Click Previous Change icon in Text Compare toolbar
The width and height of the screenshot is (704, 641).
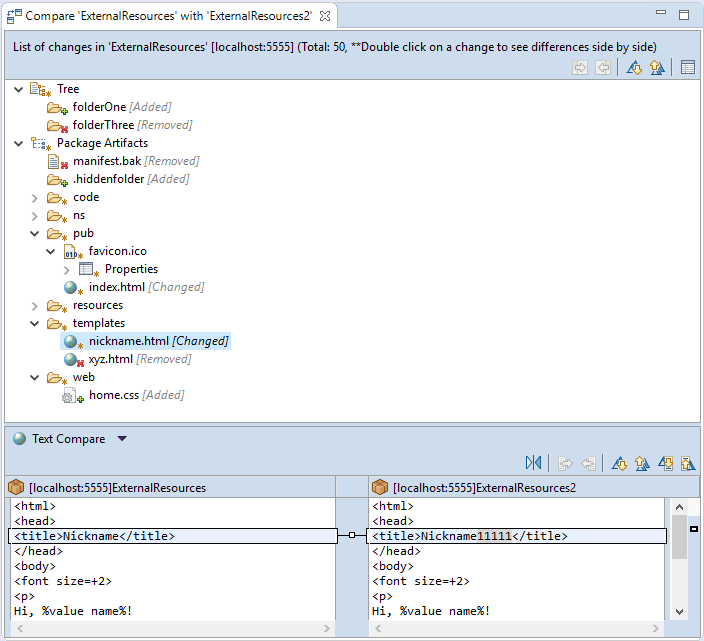687,463
